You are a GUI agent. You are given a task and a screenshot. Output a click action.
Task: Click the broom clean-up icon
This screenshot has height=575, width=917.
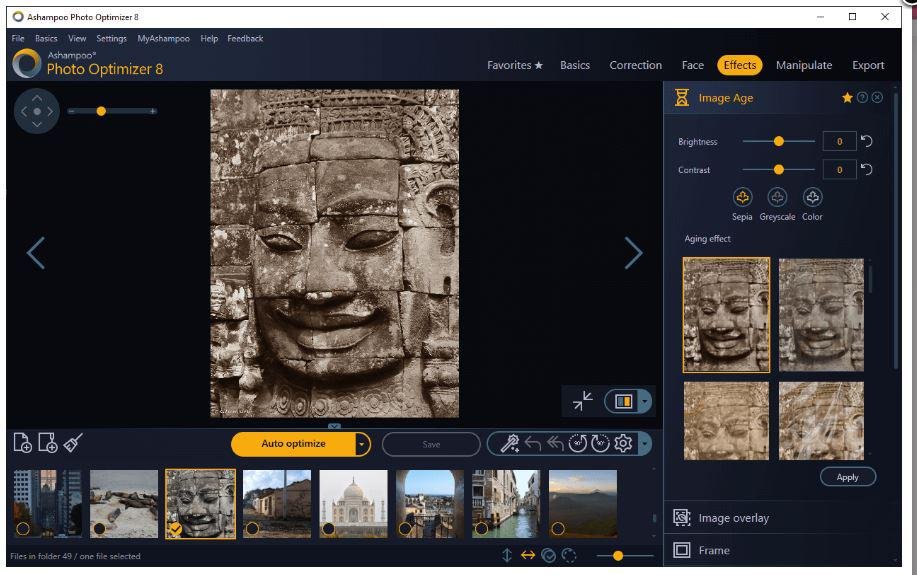(x=73, y=443)
